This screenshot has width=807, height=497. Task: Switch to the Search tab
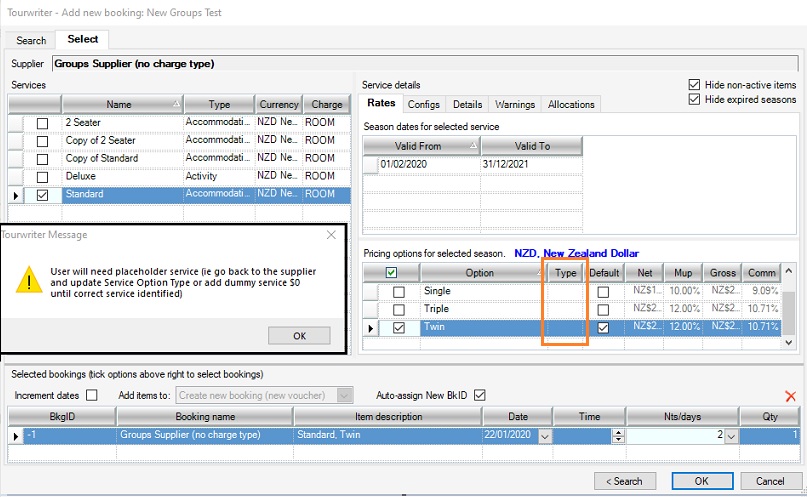[x=31, y=40]
